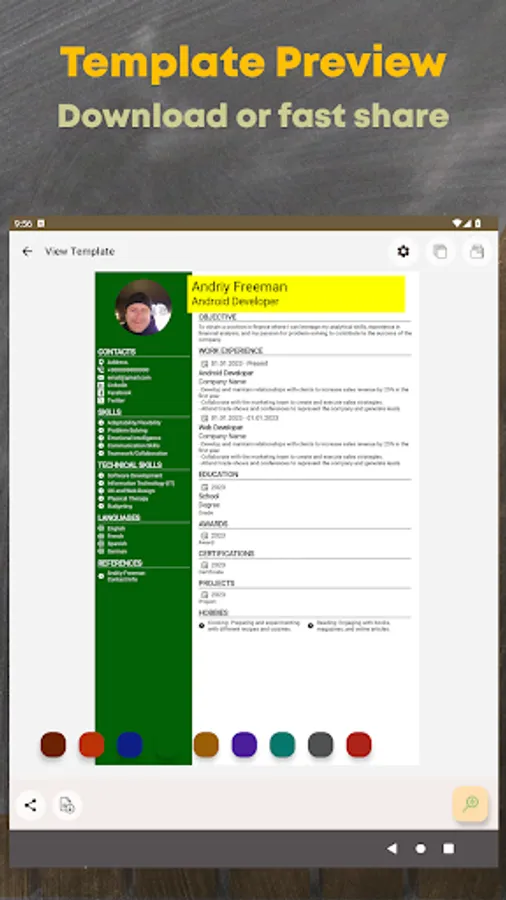506x900 pixels.
Task: Click the TECHNICAL SKILLS heading
Action: 130,465
